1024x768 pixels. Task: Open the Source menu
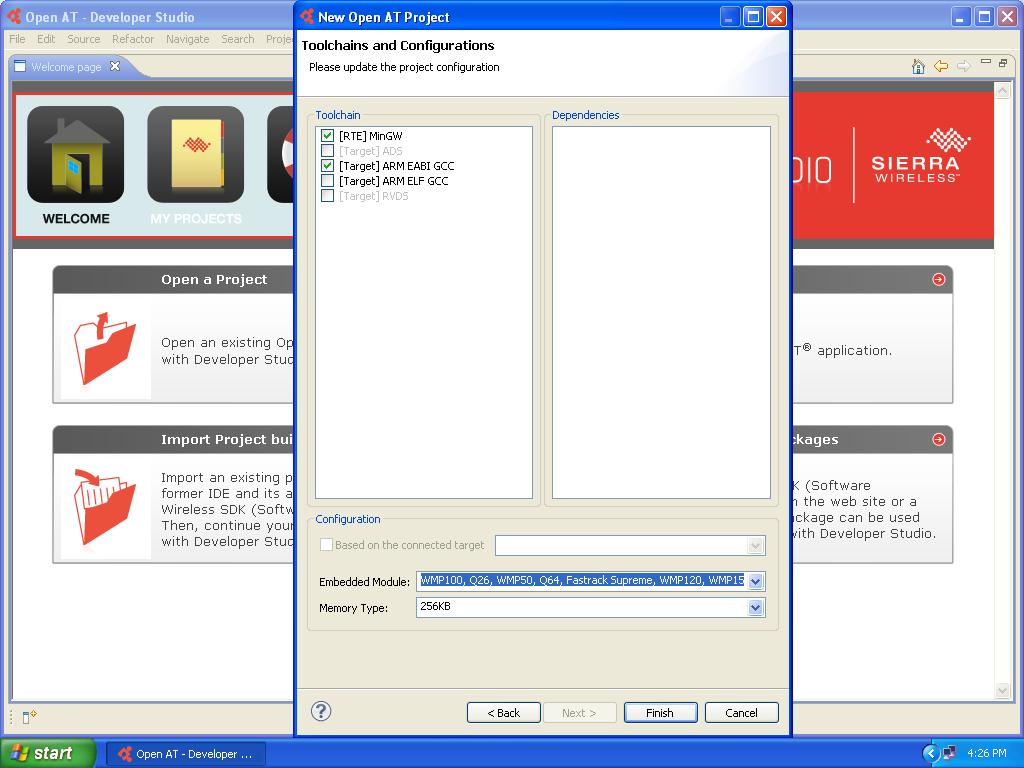click(x=84, y=39)
